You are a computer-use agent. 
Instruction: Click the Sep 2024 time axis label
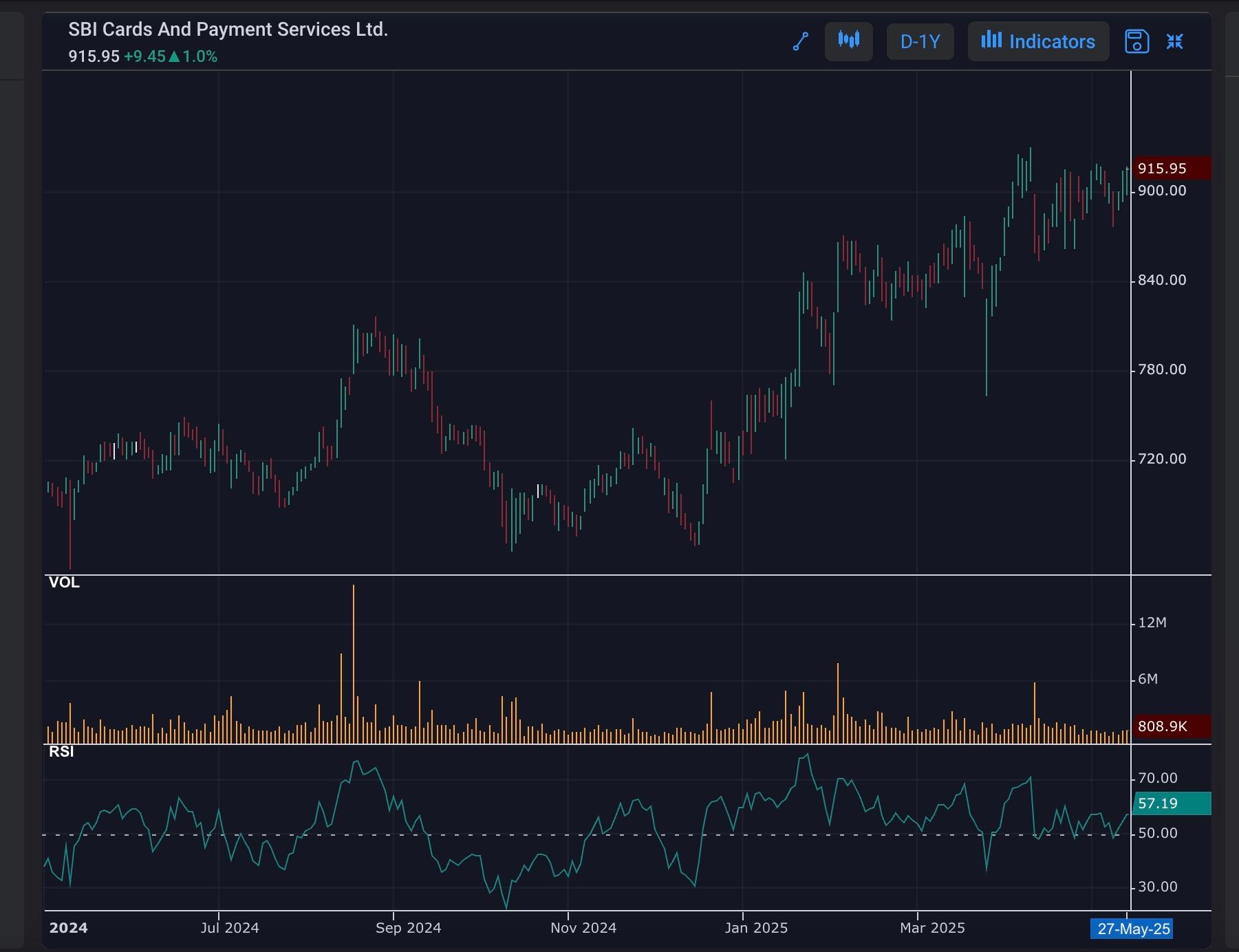tap(408, 928)
